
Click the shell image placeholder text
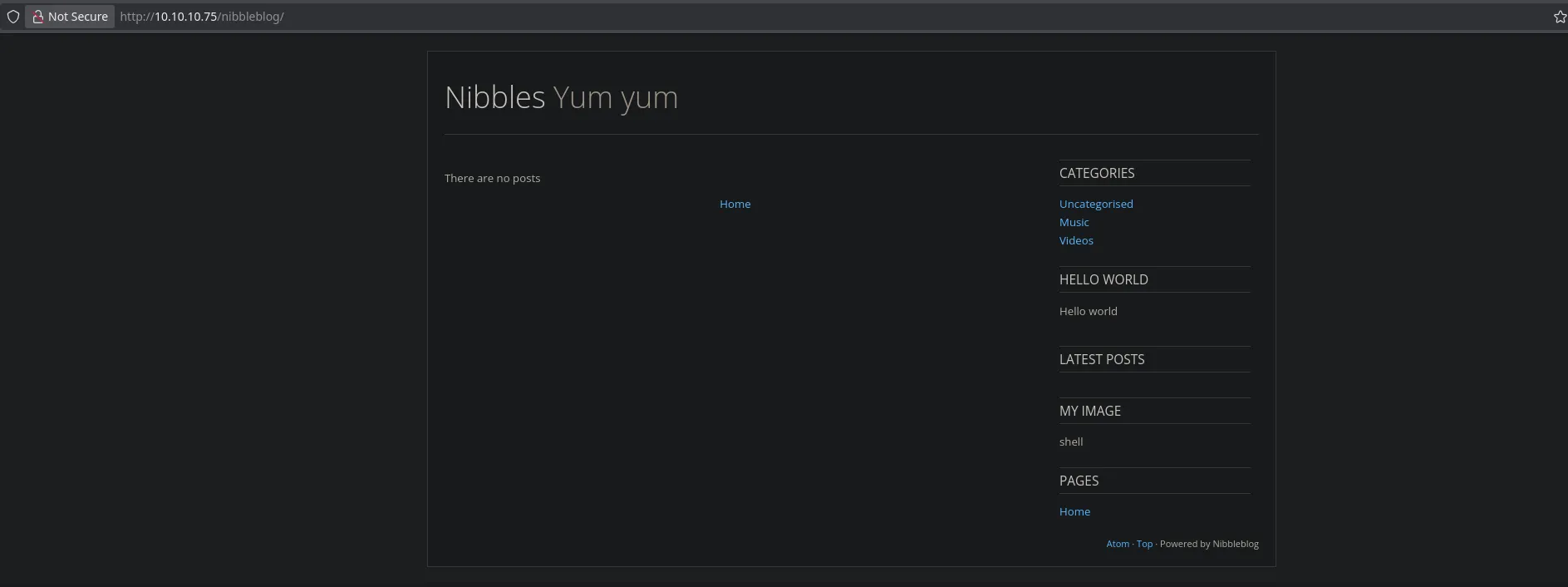click(x=1071, y=441)
